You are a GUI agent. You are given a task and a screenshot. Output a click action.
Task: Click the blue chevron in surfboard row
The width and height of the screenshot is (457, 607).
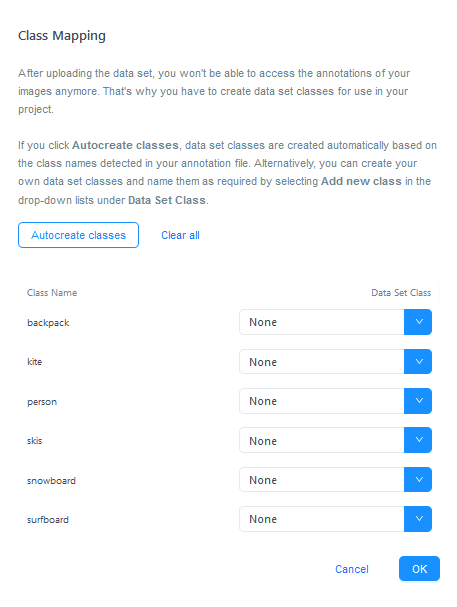click(x=418, y=519)
